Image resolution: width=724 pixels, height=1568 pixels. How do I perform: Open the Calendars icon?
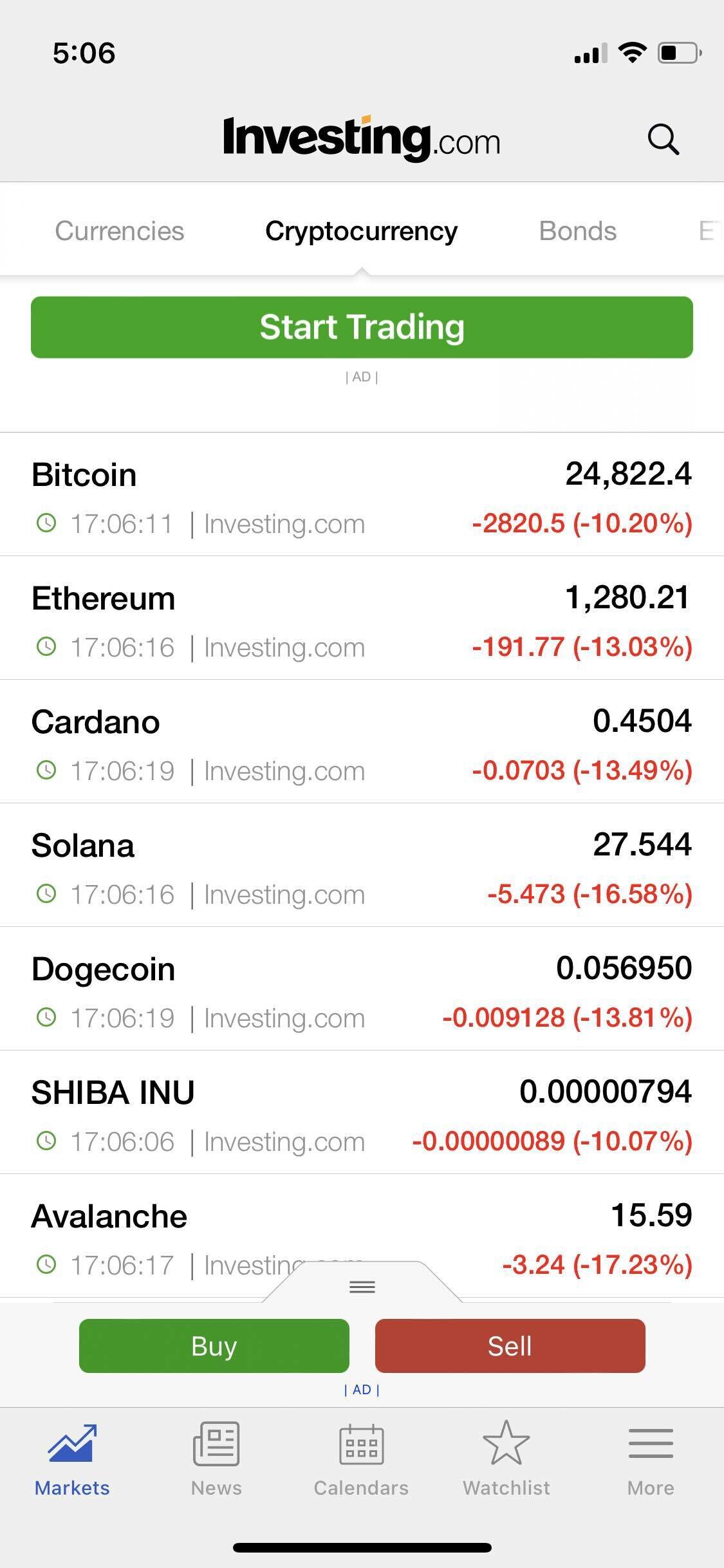(x=361, y=1444)
